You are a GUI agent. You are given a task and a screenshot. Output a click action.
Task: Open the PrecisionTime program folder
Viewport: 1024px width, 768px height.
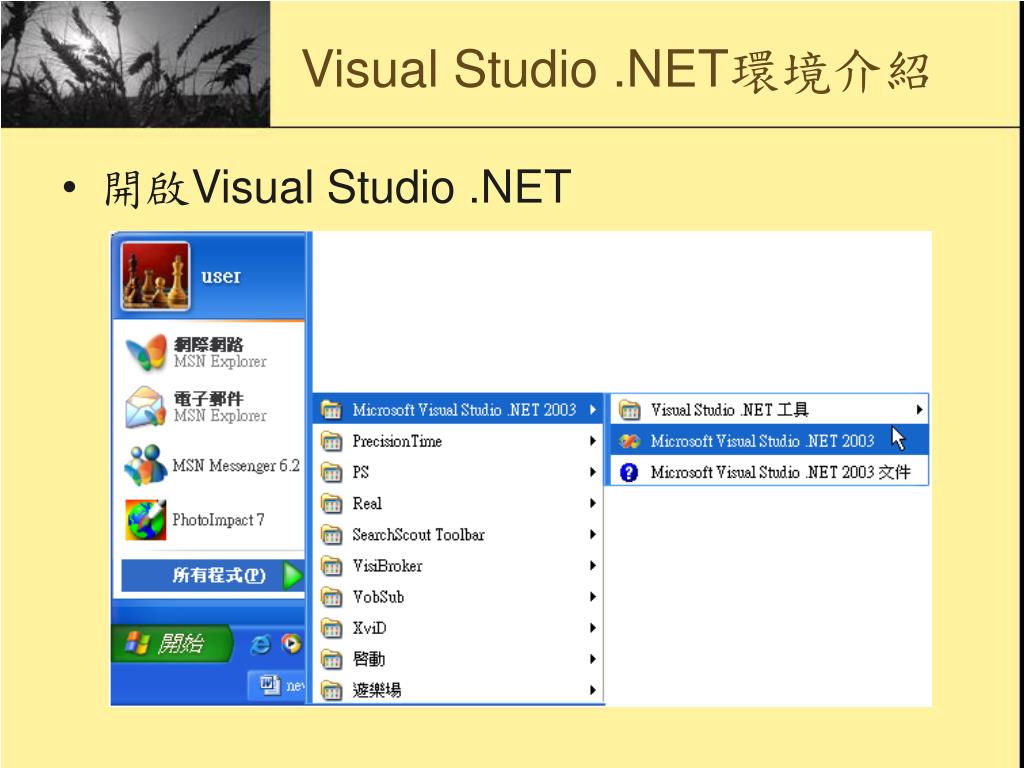point(458,441)
